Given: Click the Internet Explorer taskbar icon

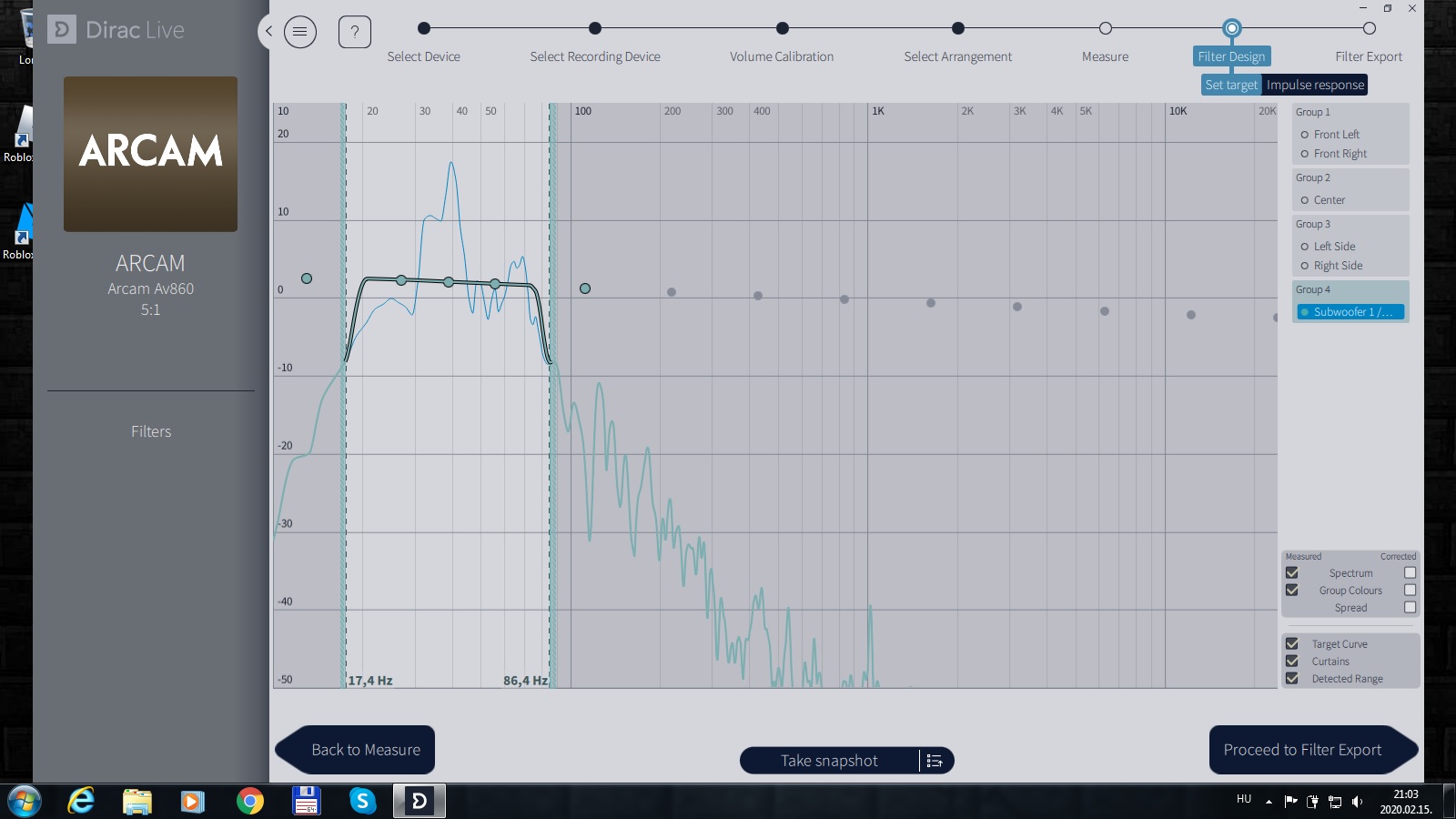Looking at the screenshot, I should tap(82, 801).
